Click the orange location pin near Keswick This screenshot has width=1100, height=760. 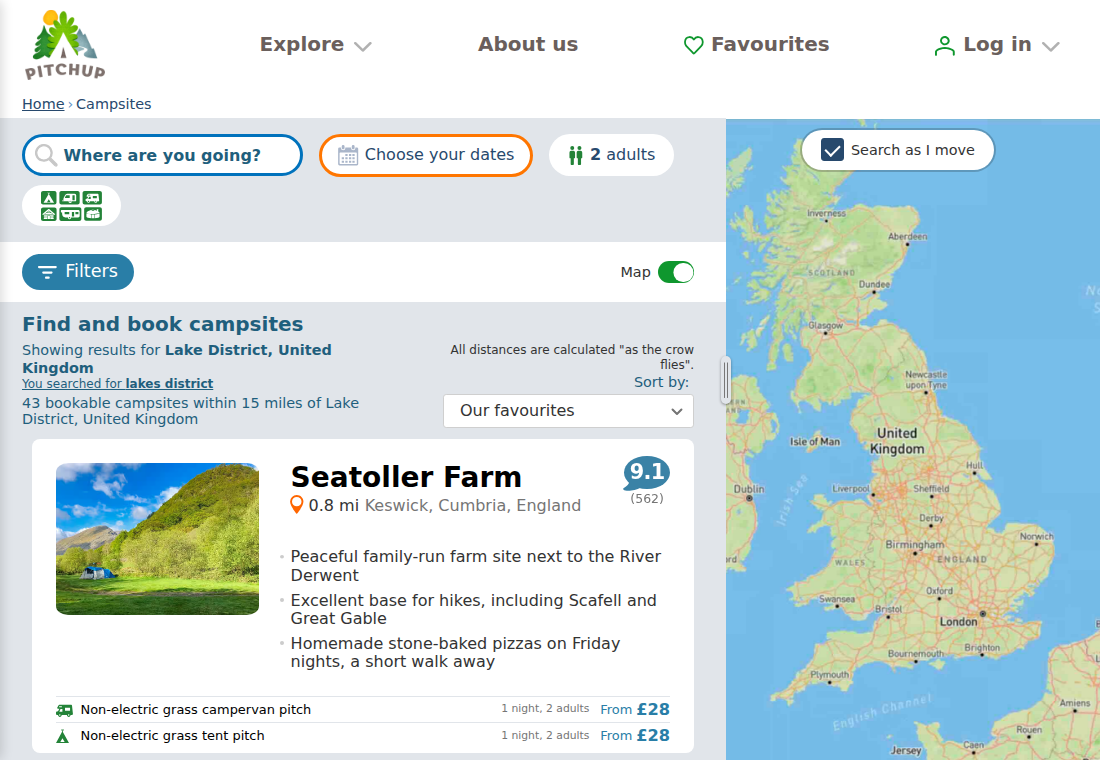click(x=297, y=505)
